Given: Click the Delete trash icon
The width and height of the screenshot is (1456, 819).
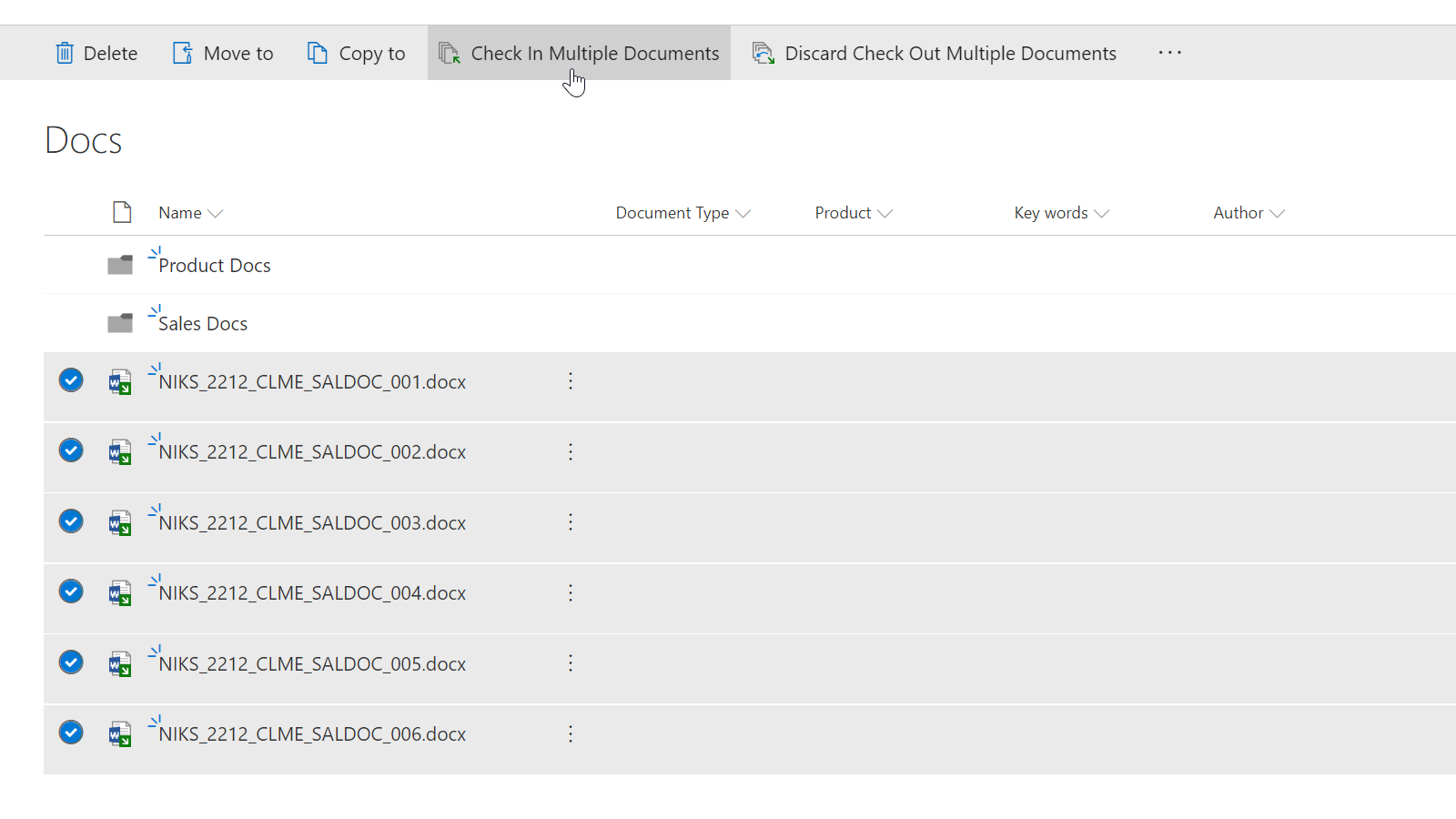Looking at the screenshot, I should (x=65, y=53).
